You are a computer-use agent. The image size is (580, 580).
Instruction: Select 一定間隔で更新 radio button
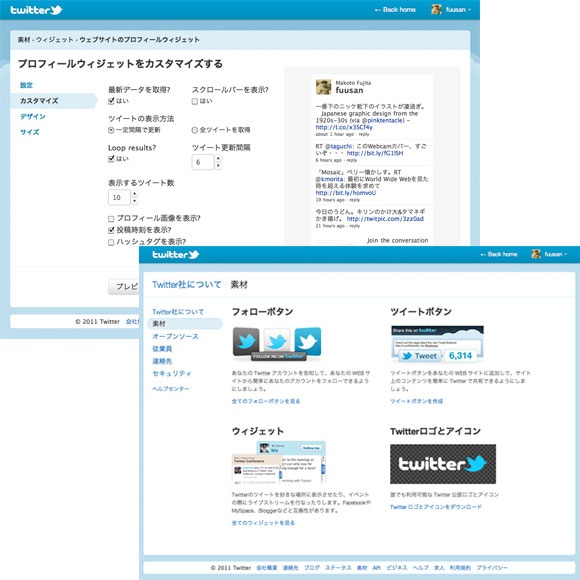click(x=111, y=130)
